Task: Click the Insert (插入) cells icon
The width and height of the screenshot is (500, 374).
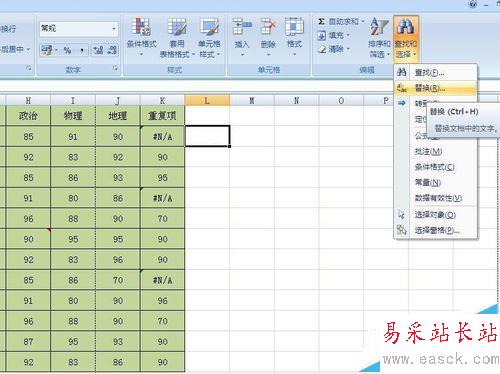Action: (242, 27)
